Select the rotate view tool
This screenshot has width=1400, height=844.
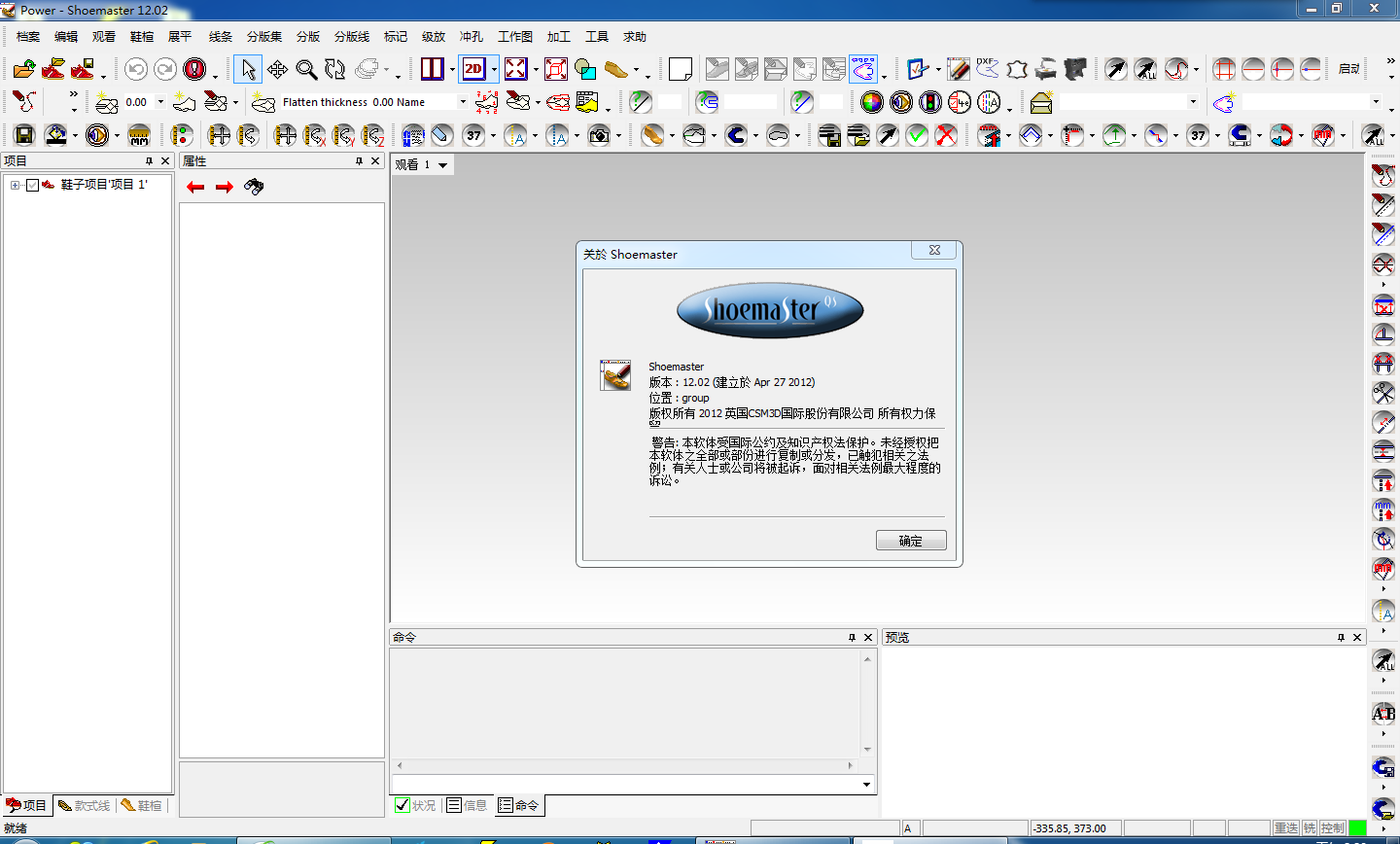[335, 69]
